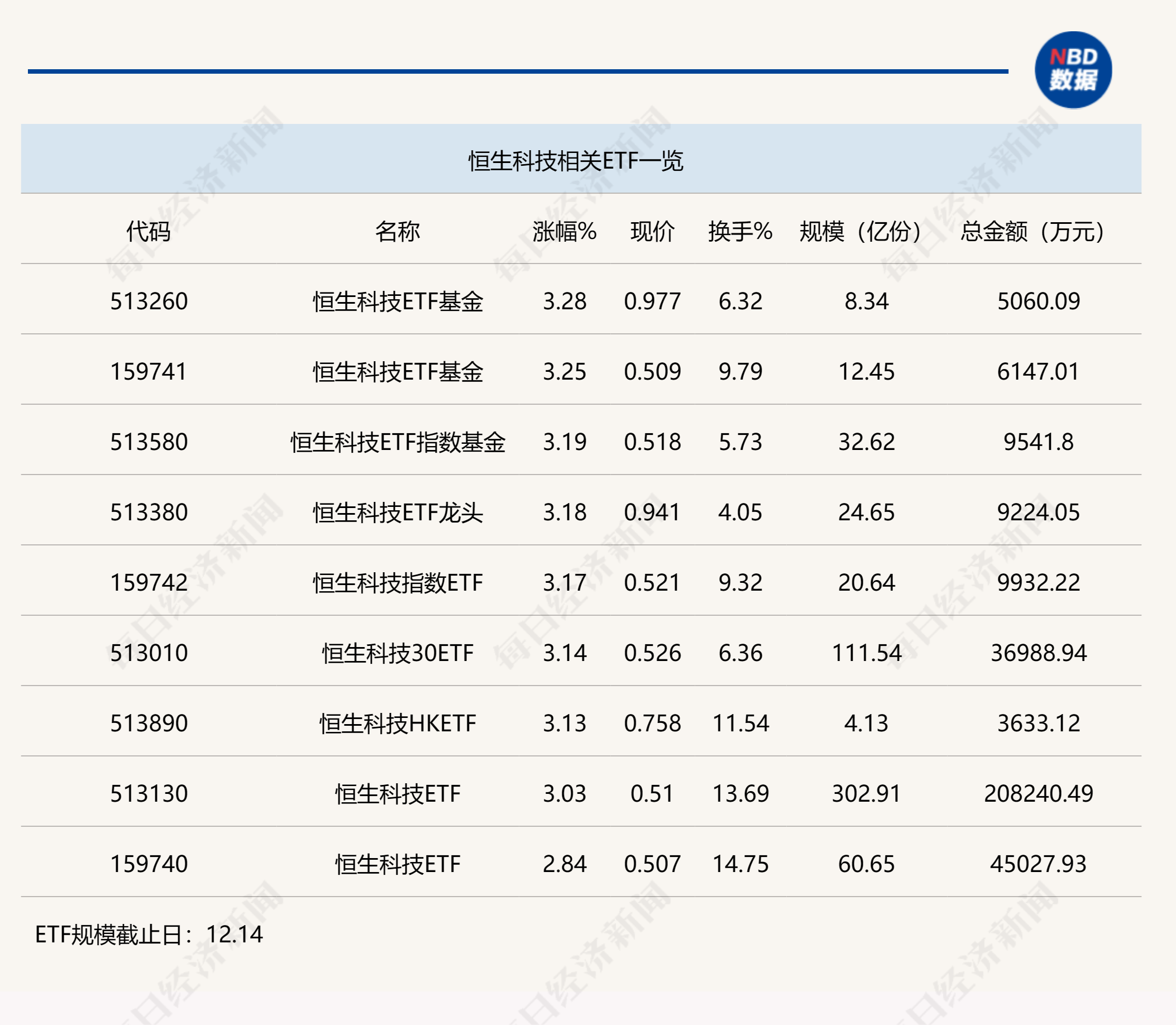Select 涨幅 value 3.25

[565, 372]
